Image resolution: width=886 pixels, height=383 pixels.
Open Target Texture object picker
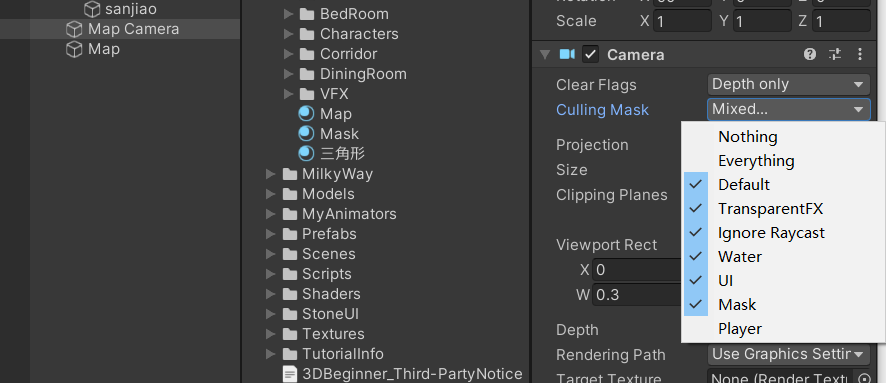pos(863,377)
